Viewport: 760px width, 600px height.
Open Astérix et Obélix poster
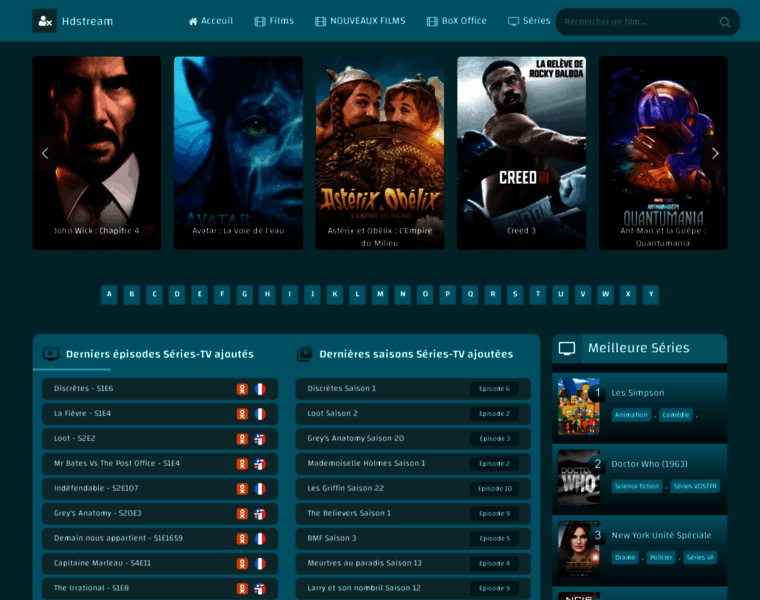click(380, 153)
